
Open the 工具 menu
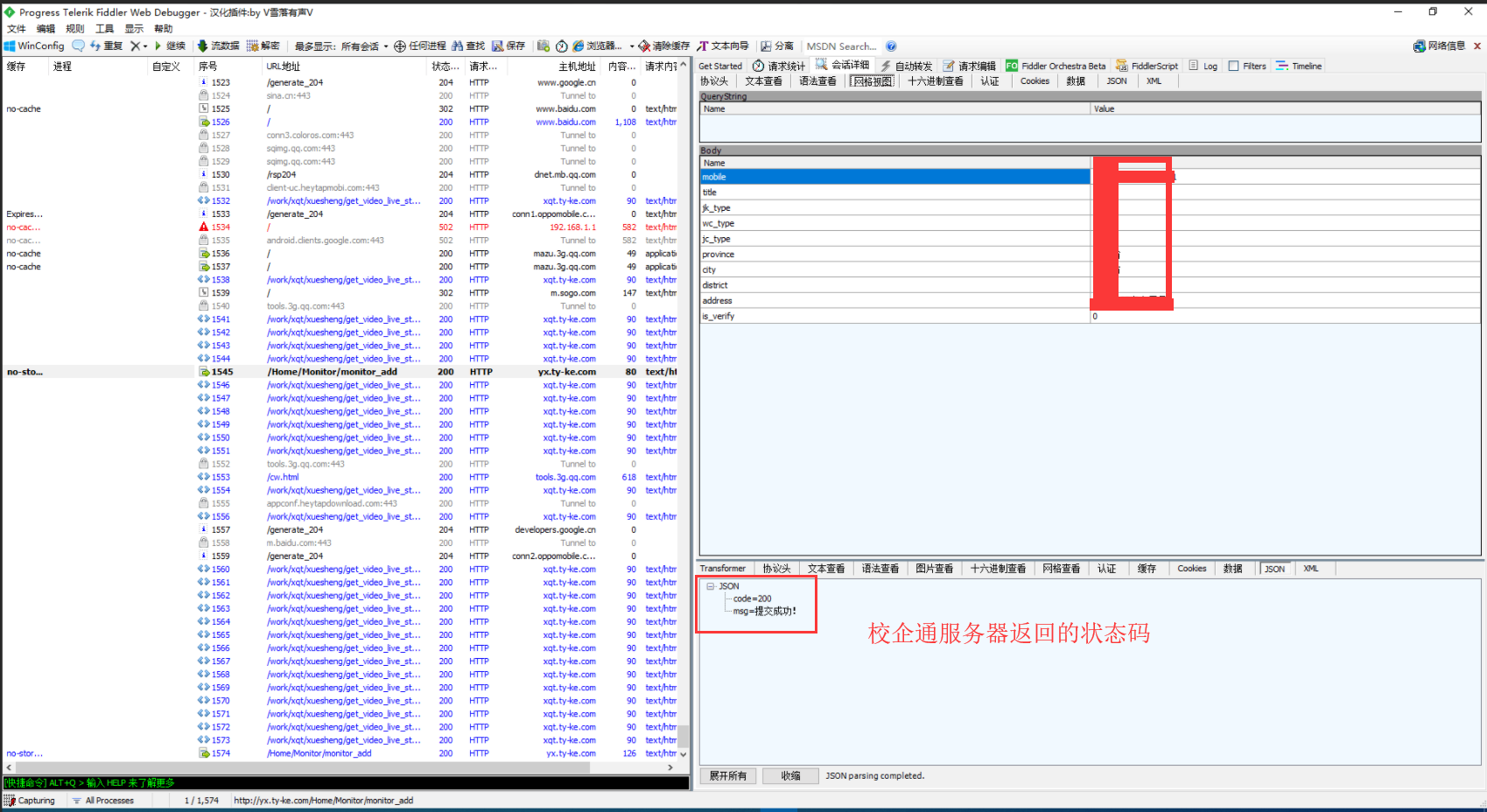104,28
